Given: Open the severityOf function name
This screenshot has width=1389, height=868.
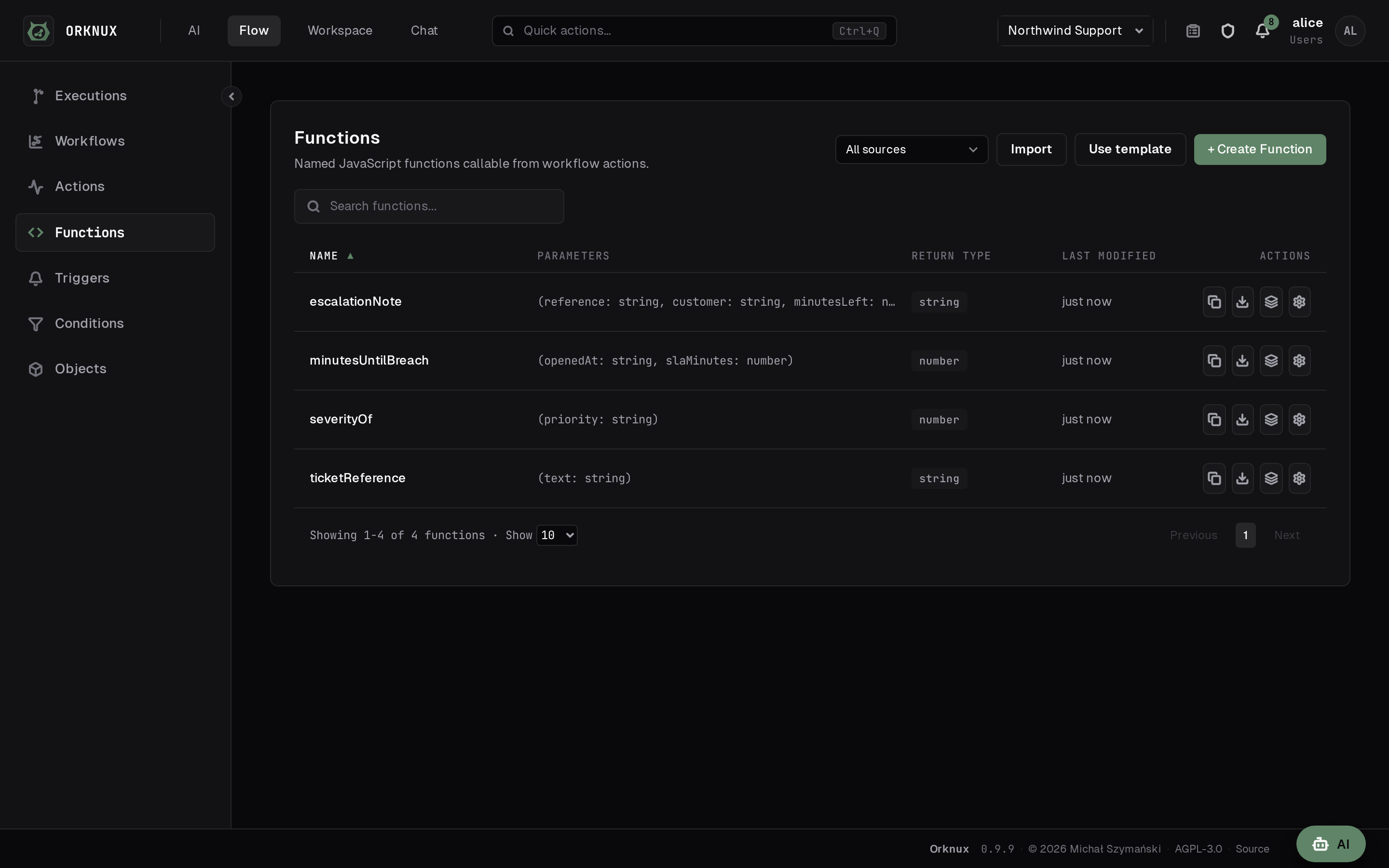Looking at the screenshot, I should (341, 420).
